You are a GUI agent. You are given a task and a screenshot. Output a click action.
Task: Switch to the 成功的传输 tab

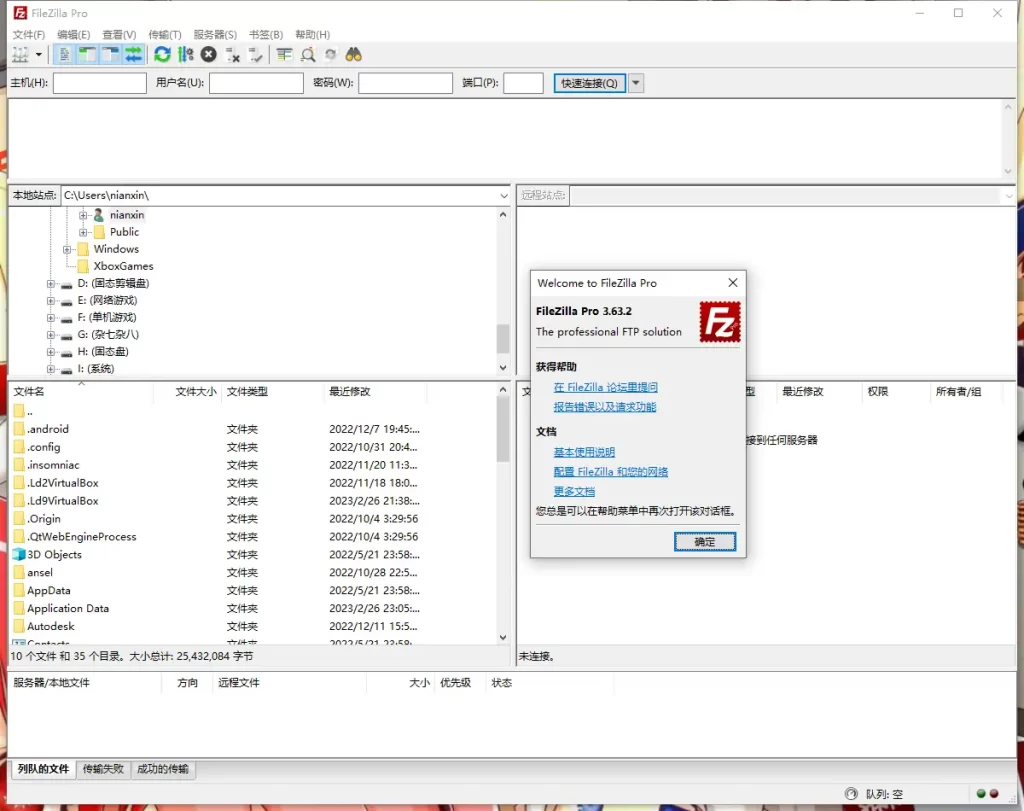tap(163, 769)
